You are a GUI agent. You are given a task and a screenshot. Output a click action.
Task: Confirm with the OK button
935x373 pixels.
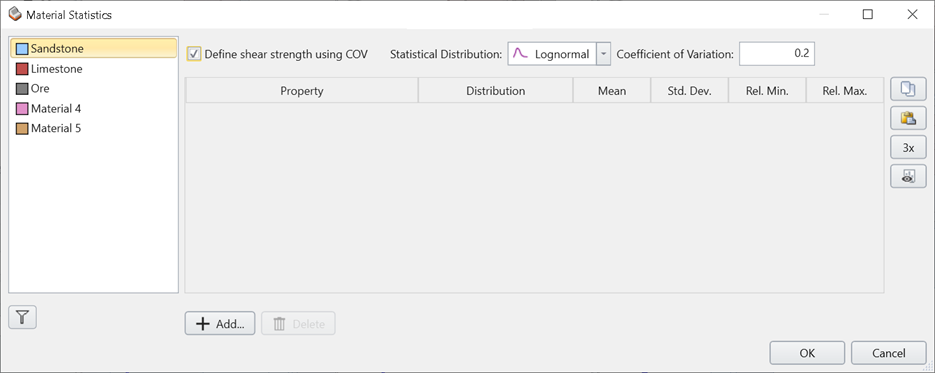tap(807, 353)
